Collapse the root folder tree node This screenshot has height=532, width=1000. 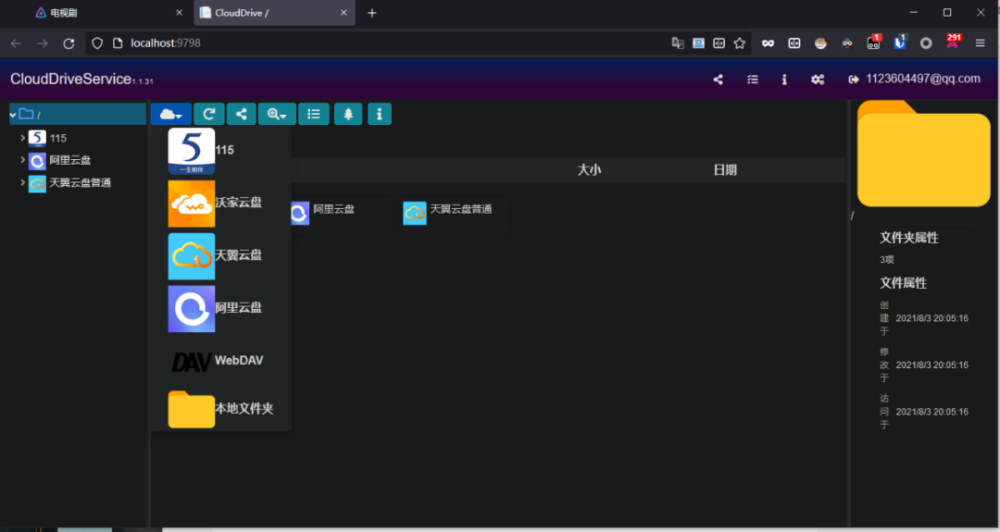click(13, 114)
